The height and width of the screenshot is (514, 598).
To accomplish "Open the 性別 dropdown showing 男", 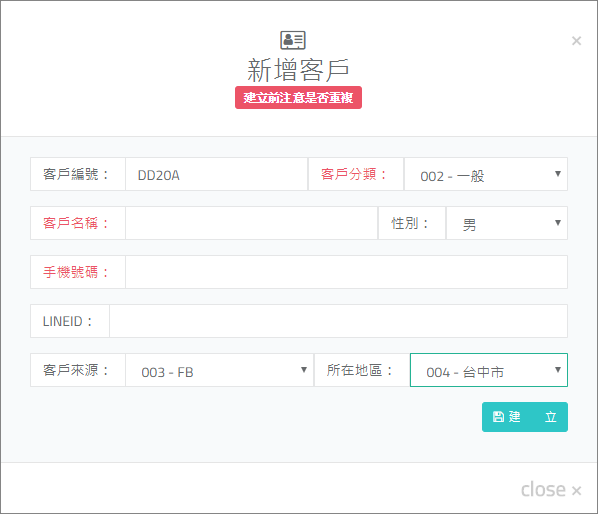I will [x=507, y=223].
